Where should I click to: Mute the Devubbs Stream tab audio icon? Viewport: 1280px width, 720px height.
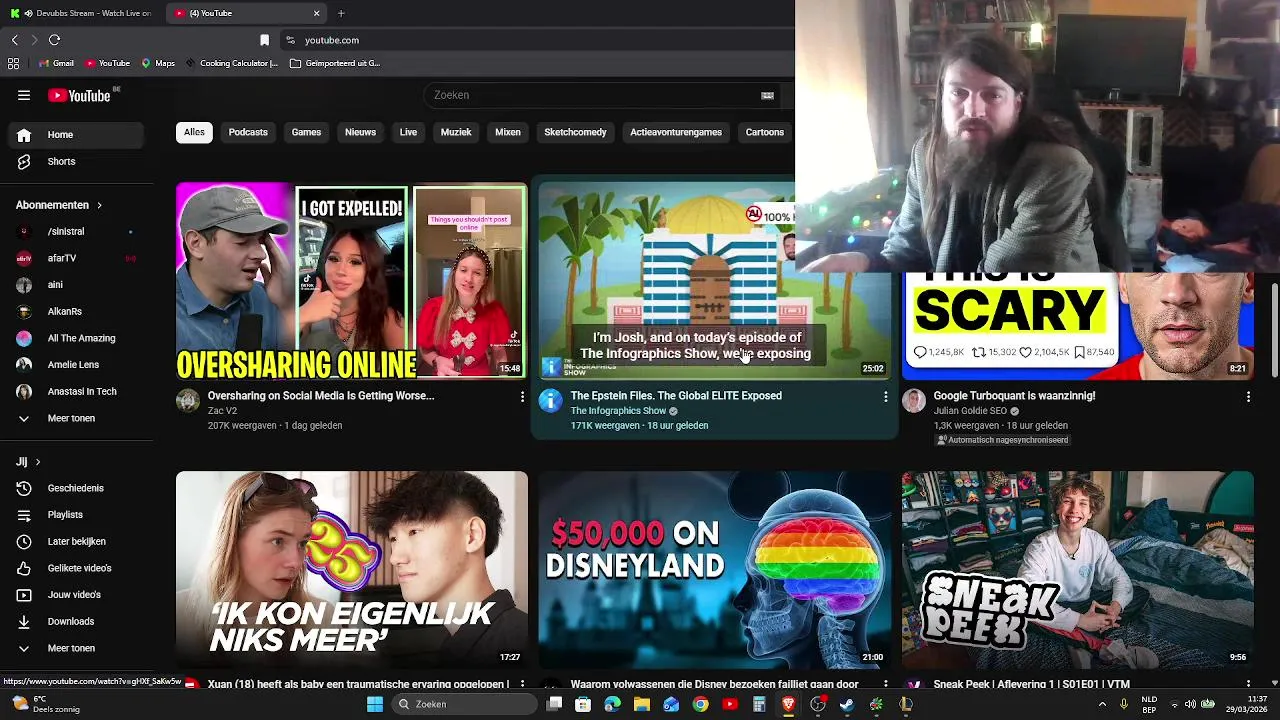tap(28, 13)
